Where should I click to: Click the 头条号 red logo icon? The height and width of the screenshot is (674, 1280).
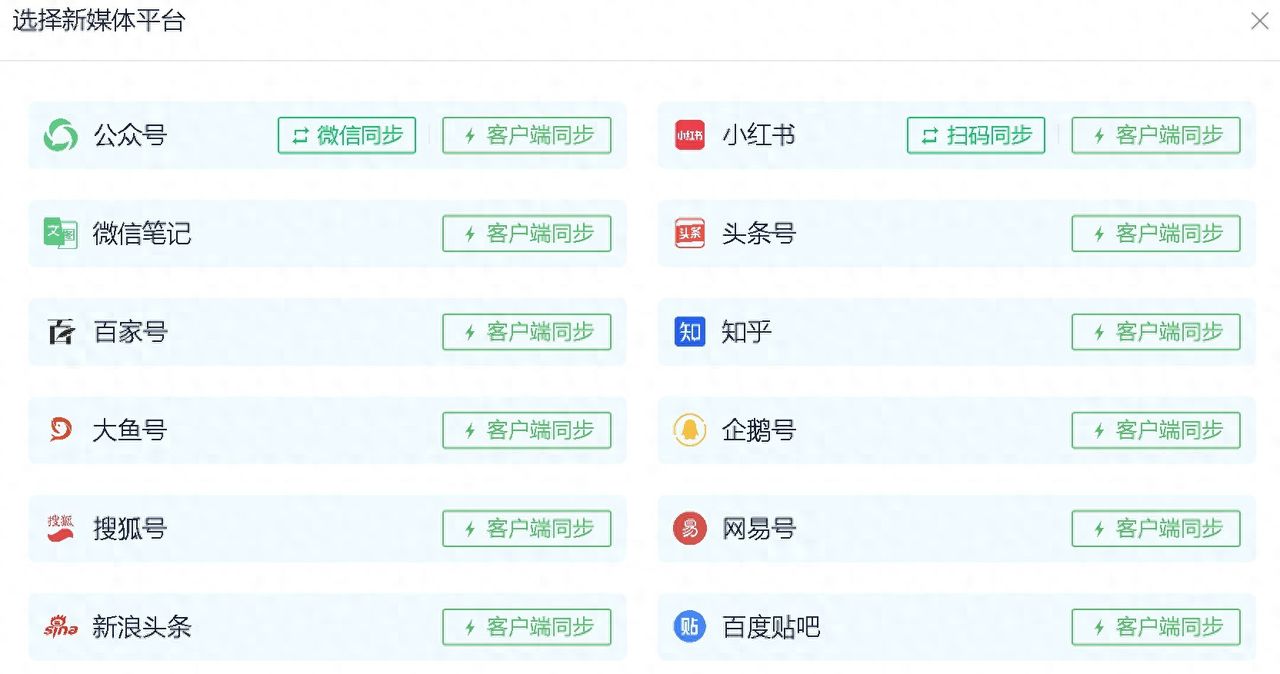pos(690,233)
